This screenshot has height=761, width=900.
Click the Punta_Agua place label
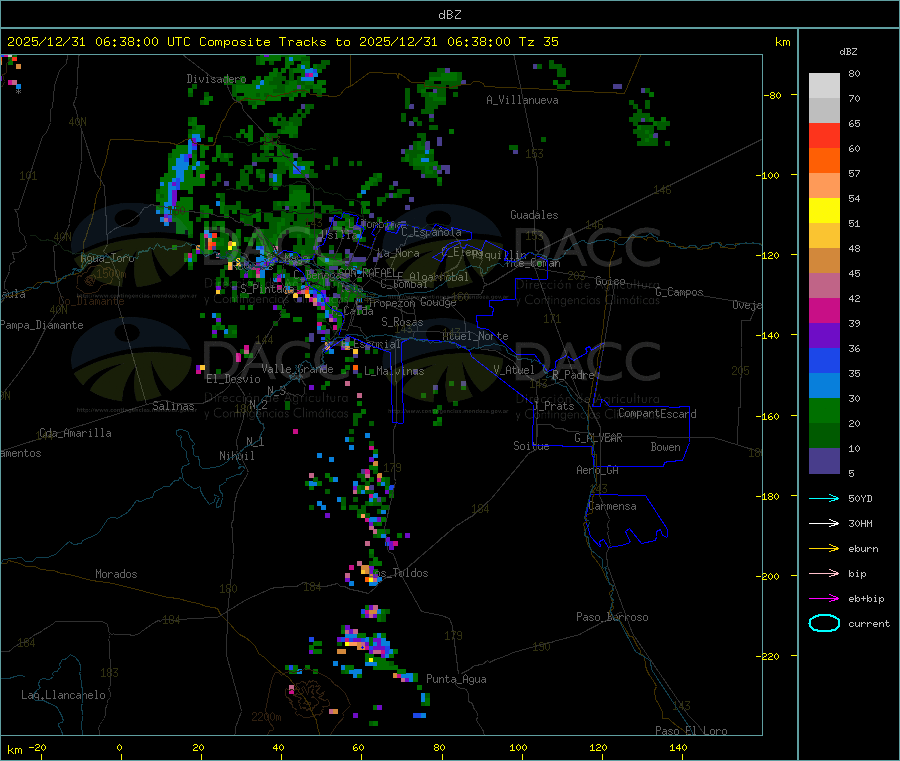pos(456,679)
